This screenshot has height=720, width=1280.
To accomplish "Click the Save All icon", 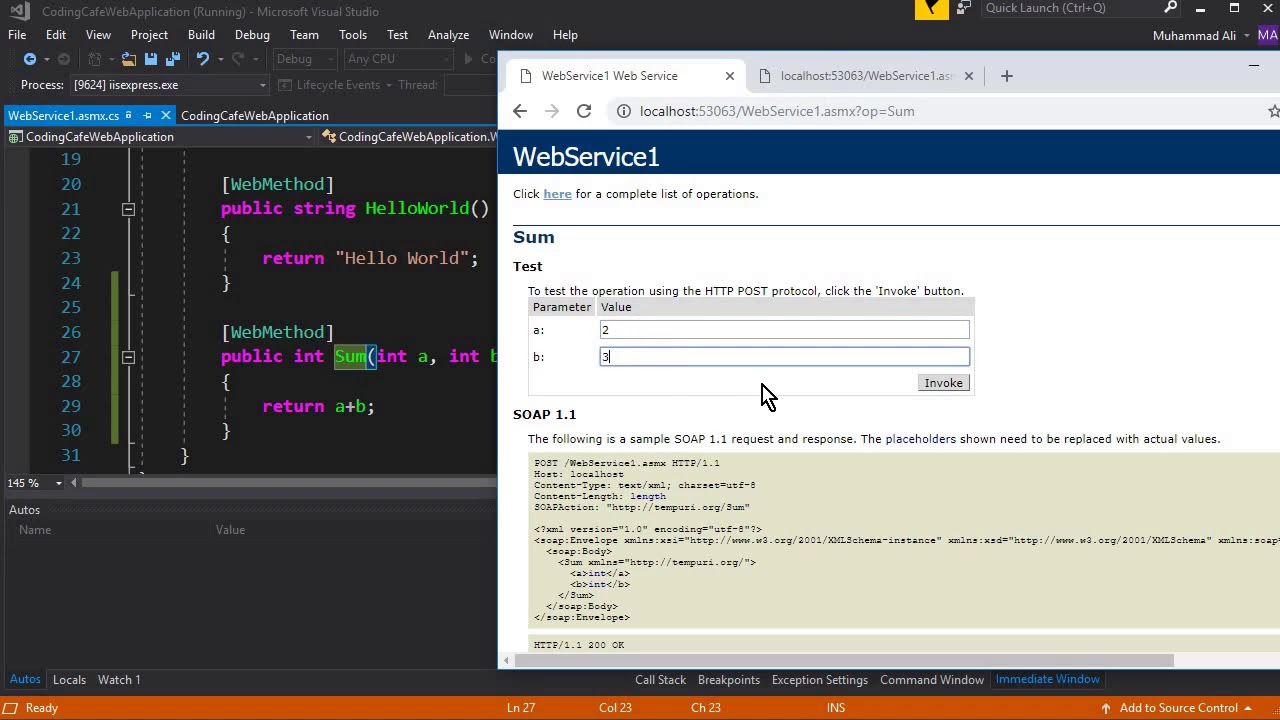I will click(172, 60).
